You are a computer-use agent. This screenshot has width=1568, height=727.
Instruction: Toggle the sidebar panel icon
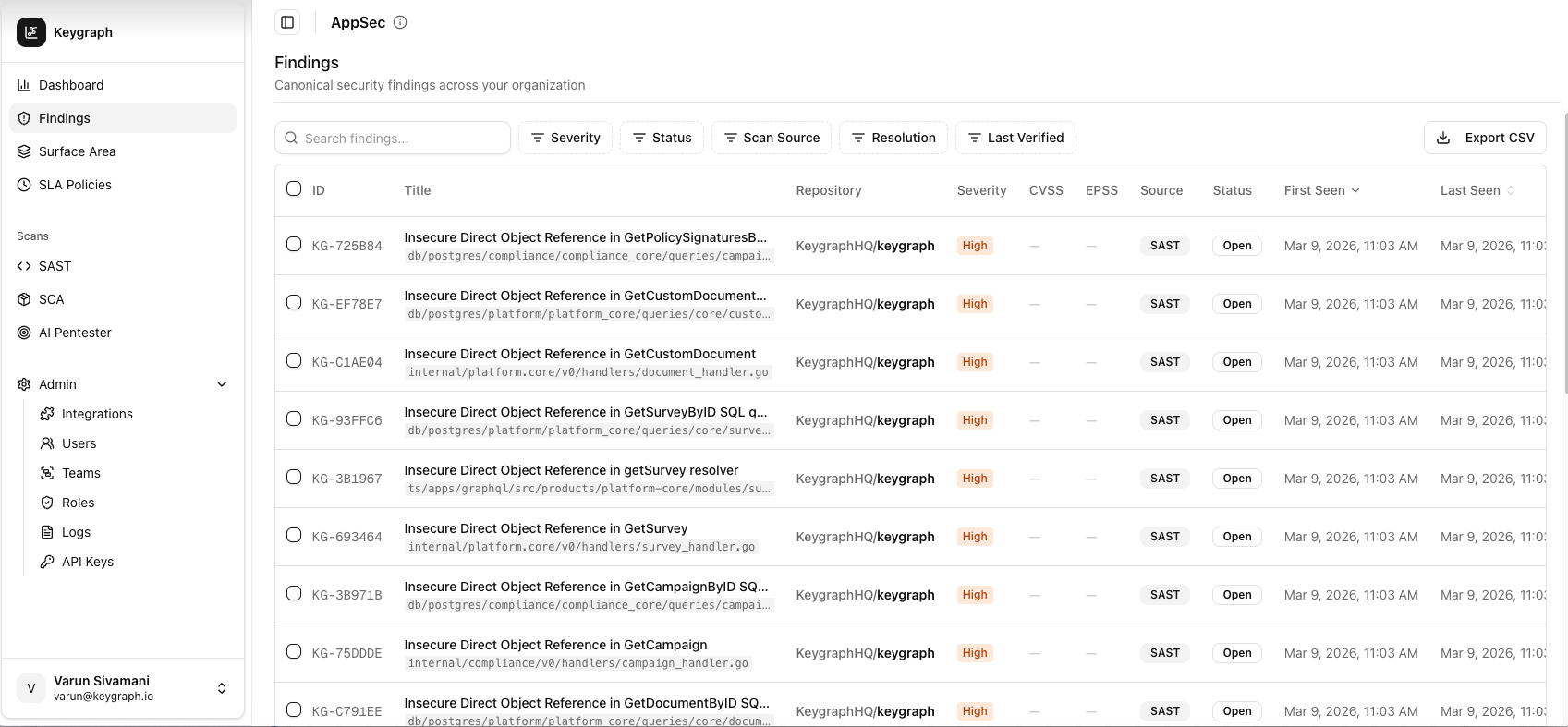pos(287,22)
